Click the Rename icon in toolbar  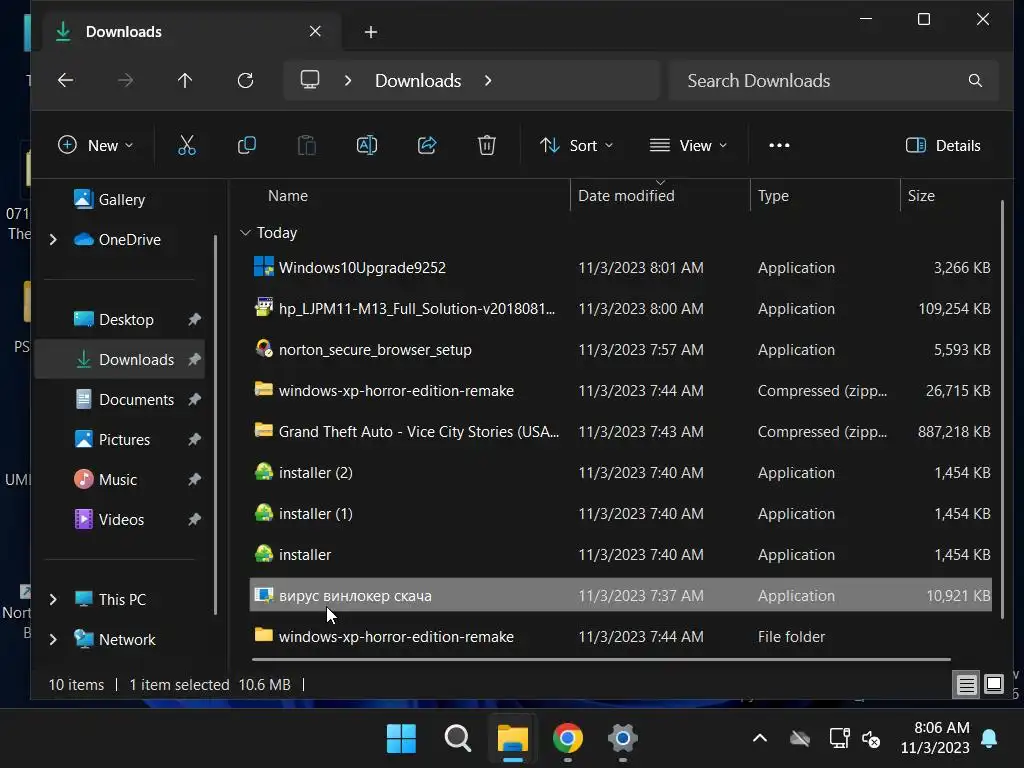366,145
